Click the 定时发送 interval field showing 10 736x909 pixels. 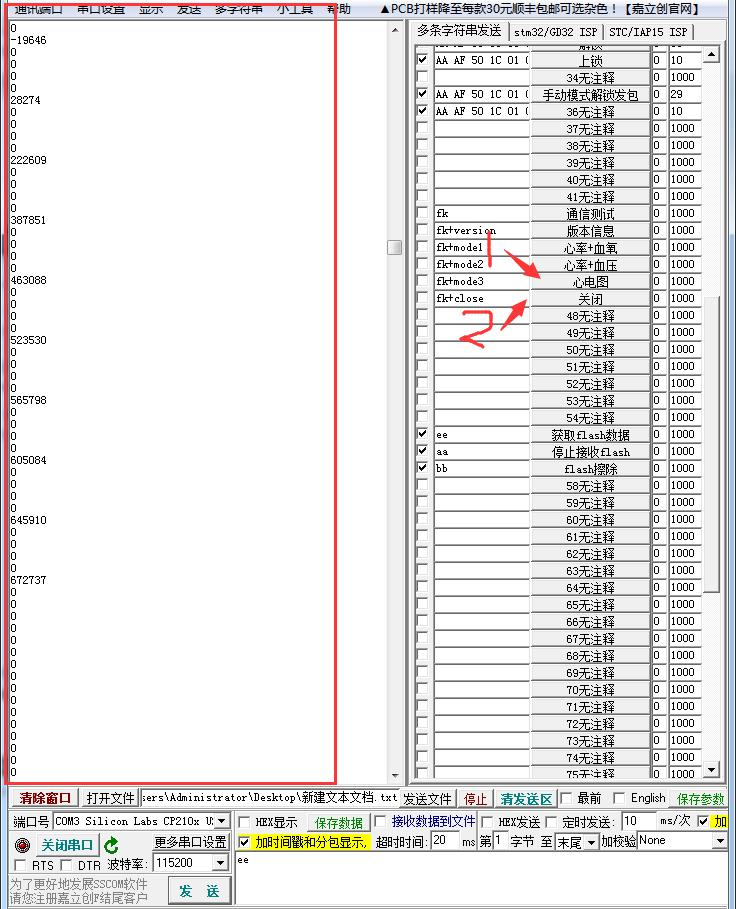click(639, 821)
